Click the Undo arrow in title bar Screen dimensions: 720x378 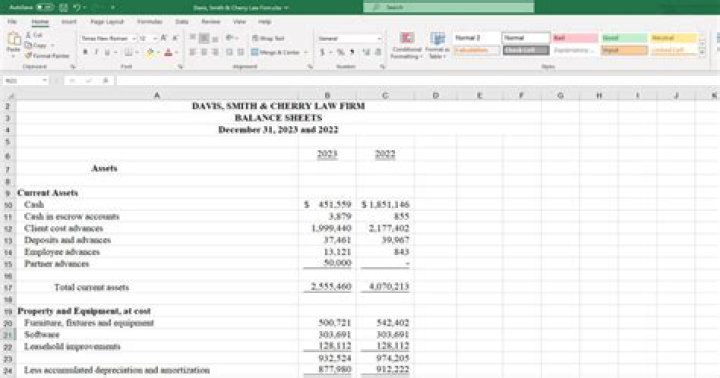(x=77, y=8)
